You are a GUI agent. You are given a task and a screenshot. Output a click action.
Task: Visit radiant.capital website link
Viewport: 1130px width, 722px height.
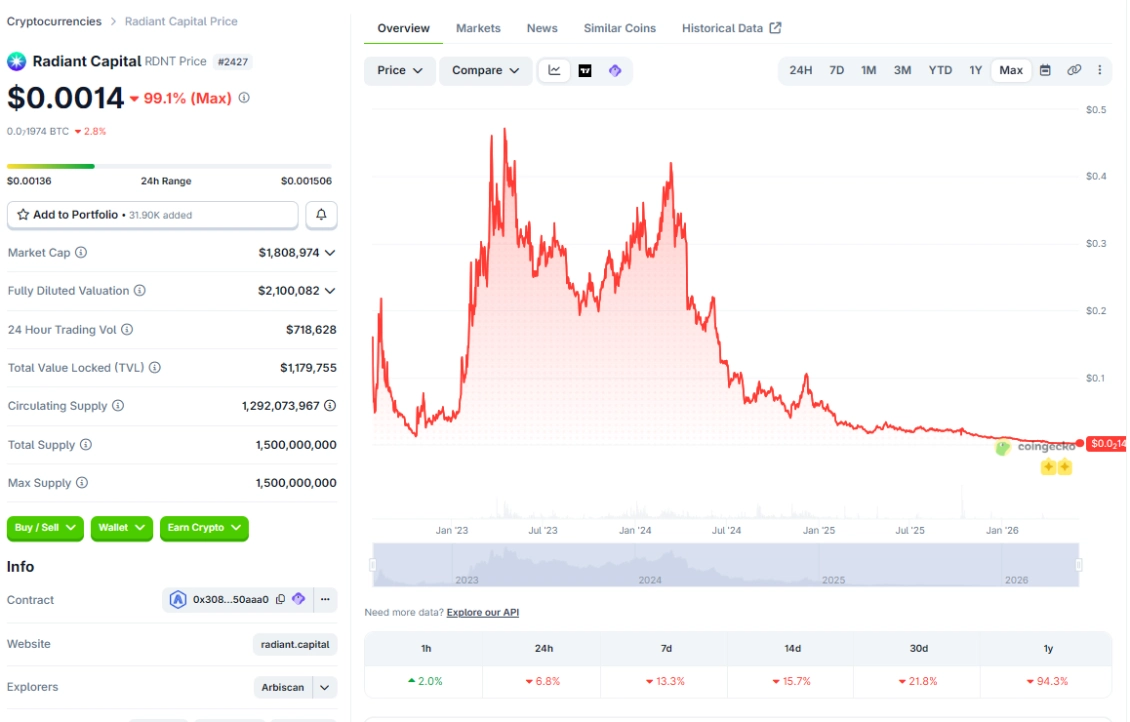coord(295,644)
